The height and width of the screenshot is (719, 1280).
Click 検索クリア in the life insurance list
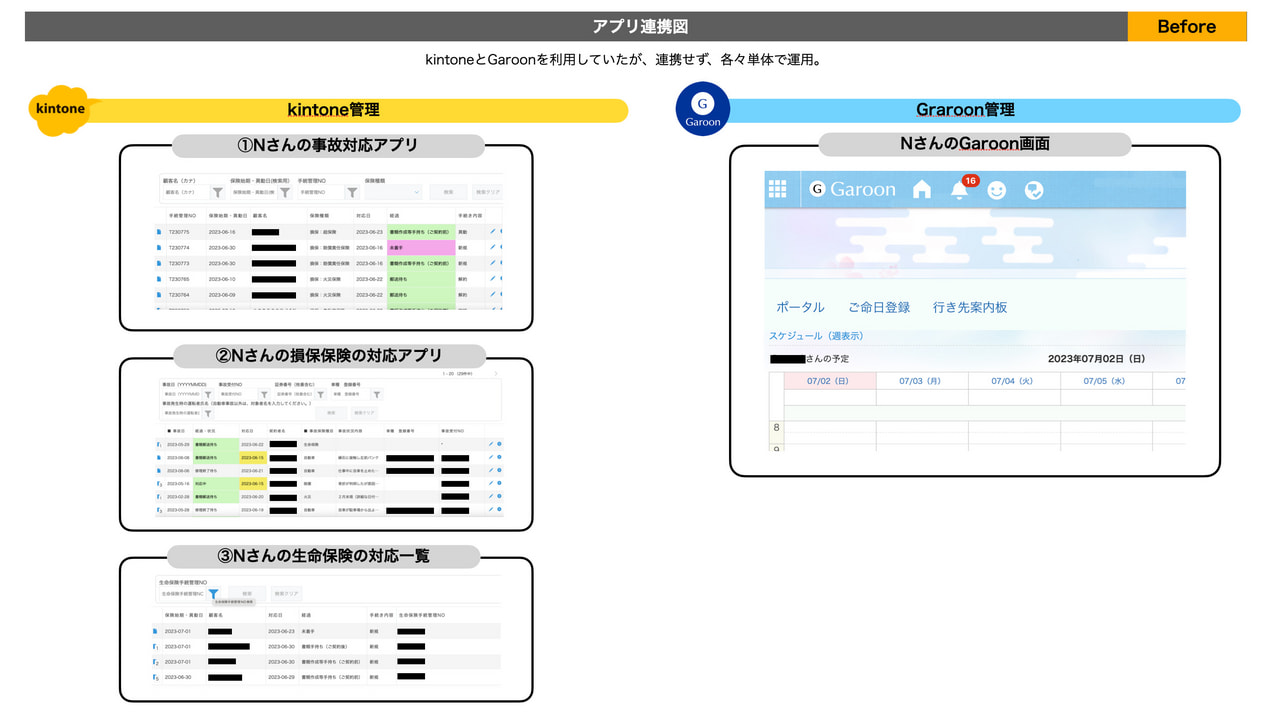pyautogui.click(x=287, y=594)
